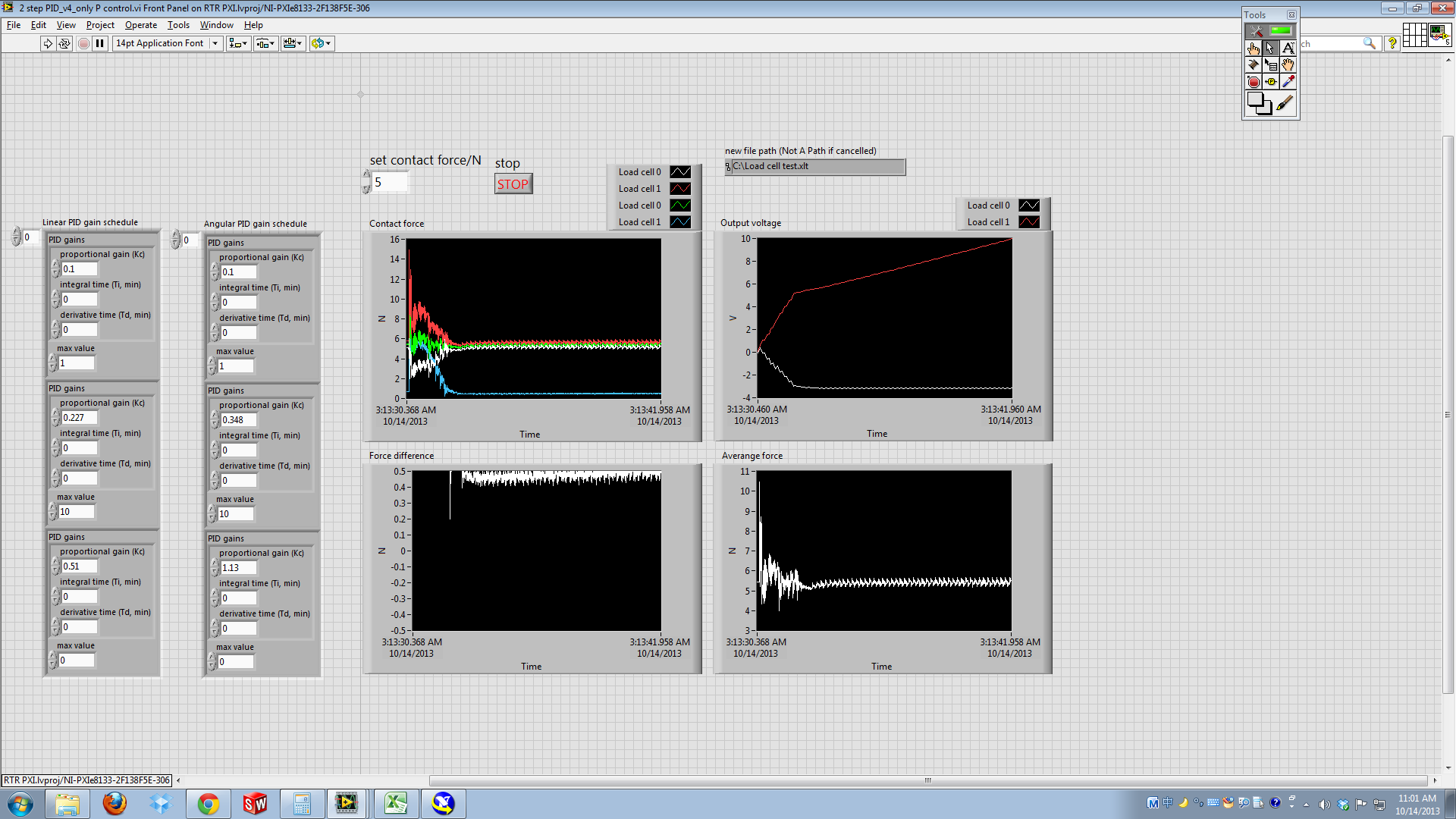Click Contact force legend green Load cell 0 swatch
This screenshot has width=1456, height=819.
(680, 206)
